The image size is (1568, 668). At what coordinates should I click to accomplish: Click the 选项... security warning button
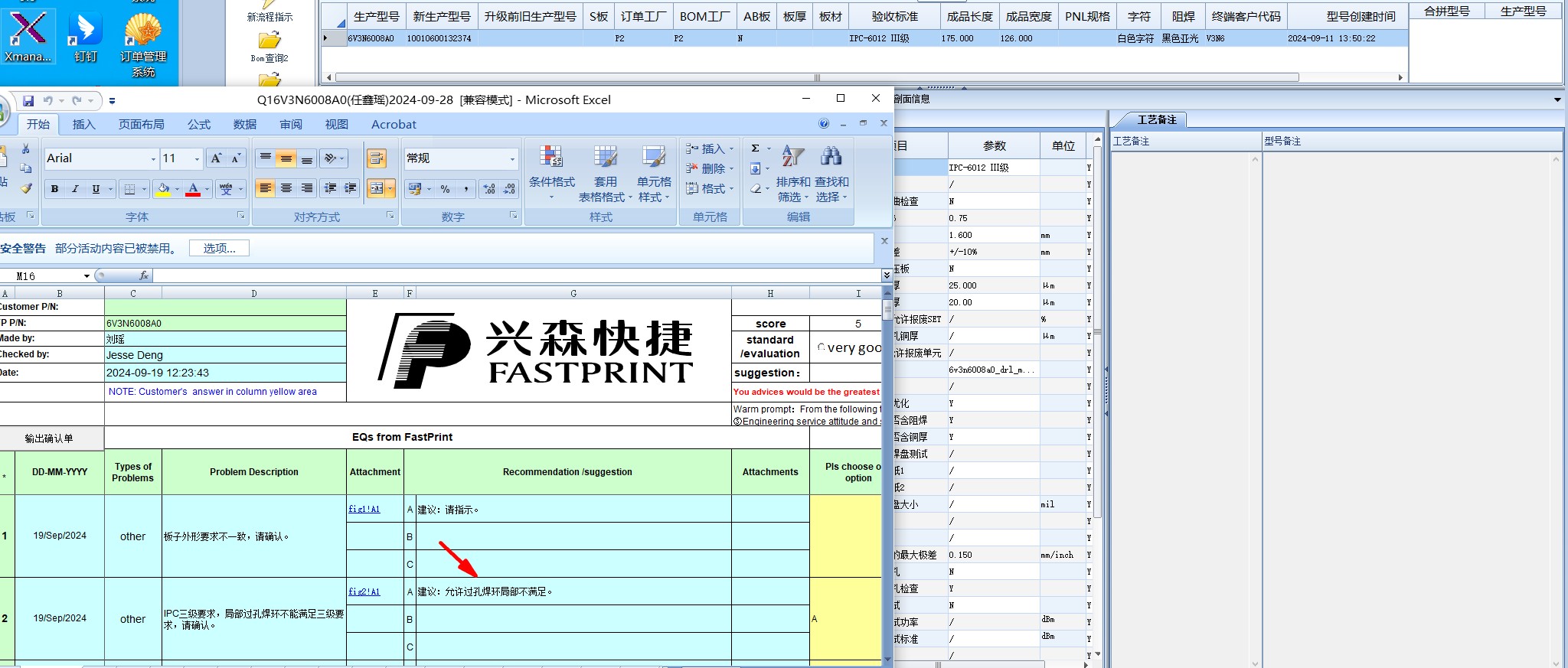click(219, 248)
